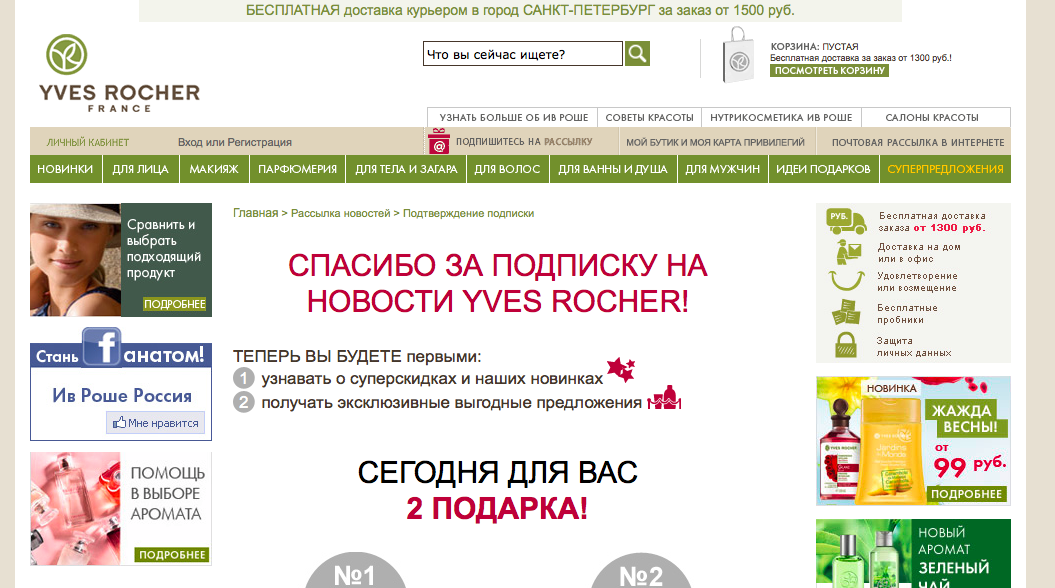The height and width of the screenshot is (588, 1055).
Task: Click the free delivery top banner
Action: [x=520, y=10]
